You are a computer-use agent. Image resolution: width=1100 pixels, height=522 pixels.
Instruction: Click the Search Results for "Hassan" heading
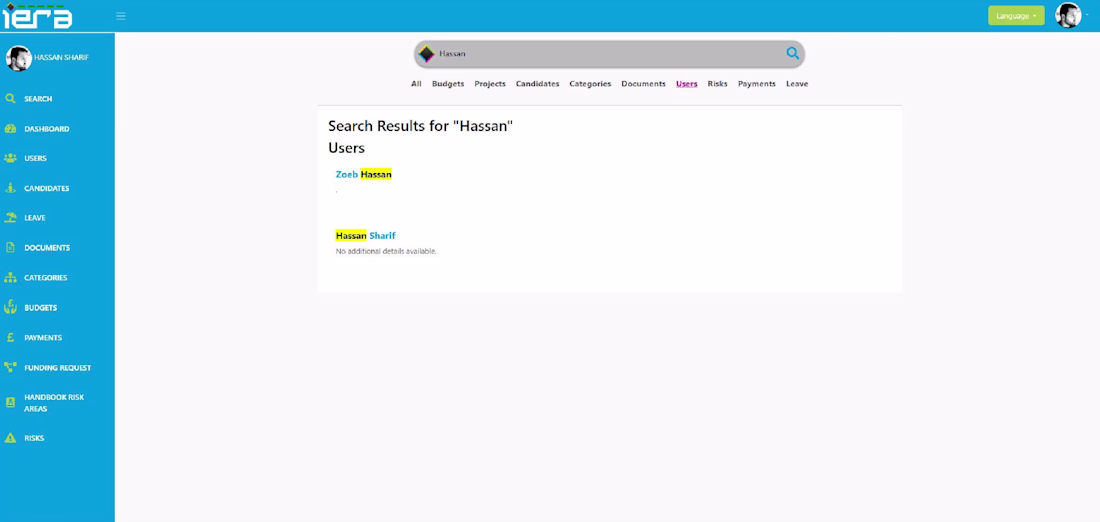[421, 127]
